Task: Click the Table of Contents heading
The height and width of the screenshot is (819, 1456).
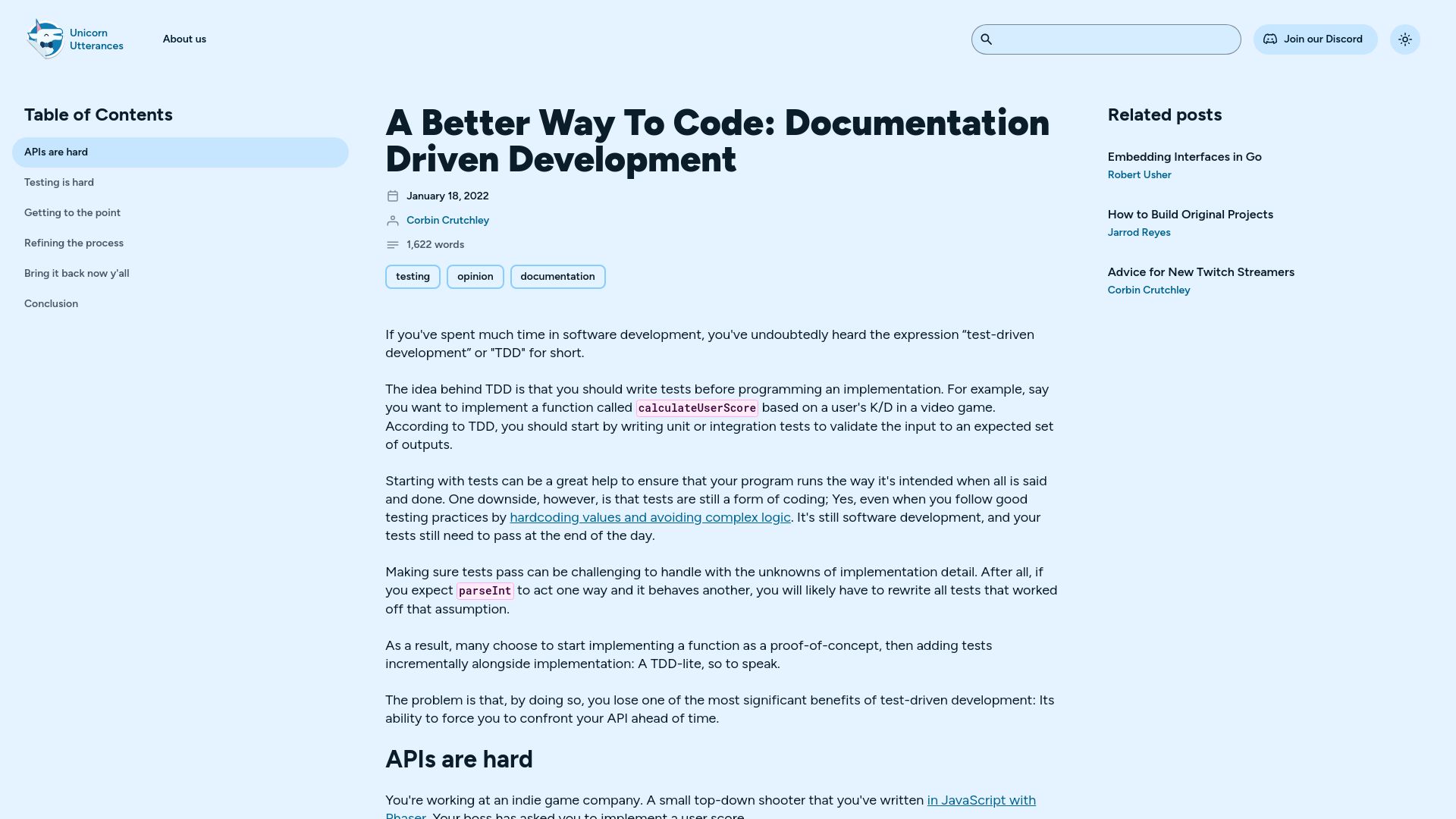Action: click(x=99, y=115)
